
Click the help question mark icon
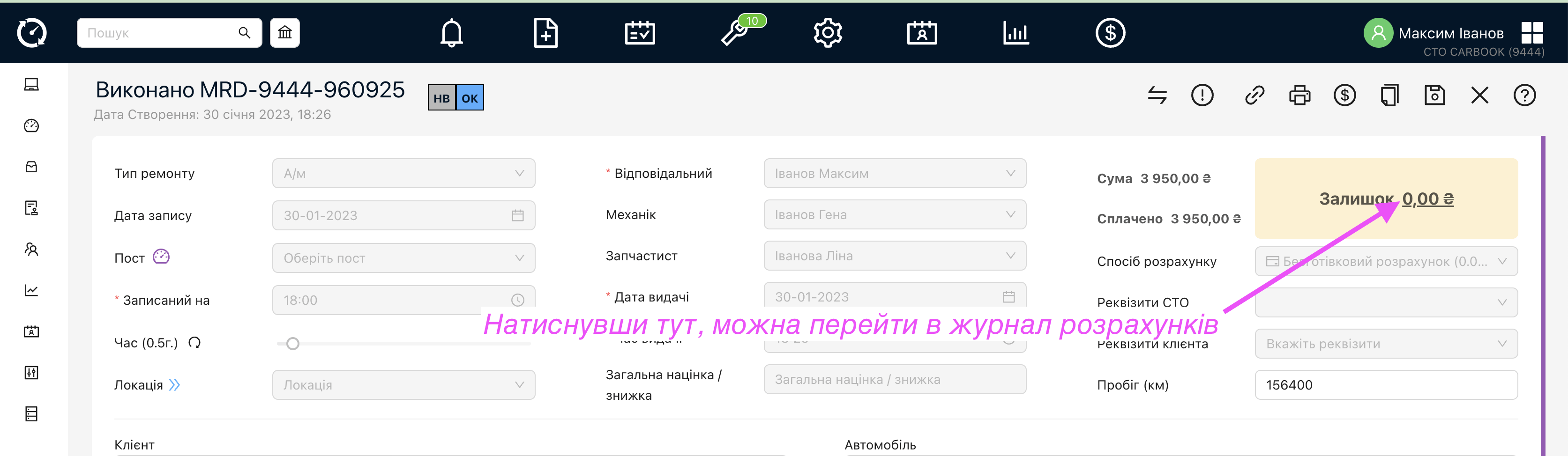1524,96
